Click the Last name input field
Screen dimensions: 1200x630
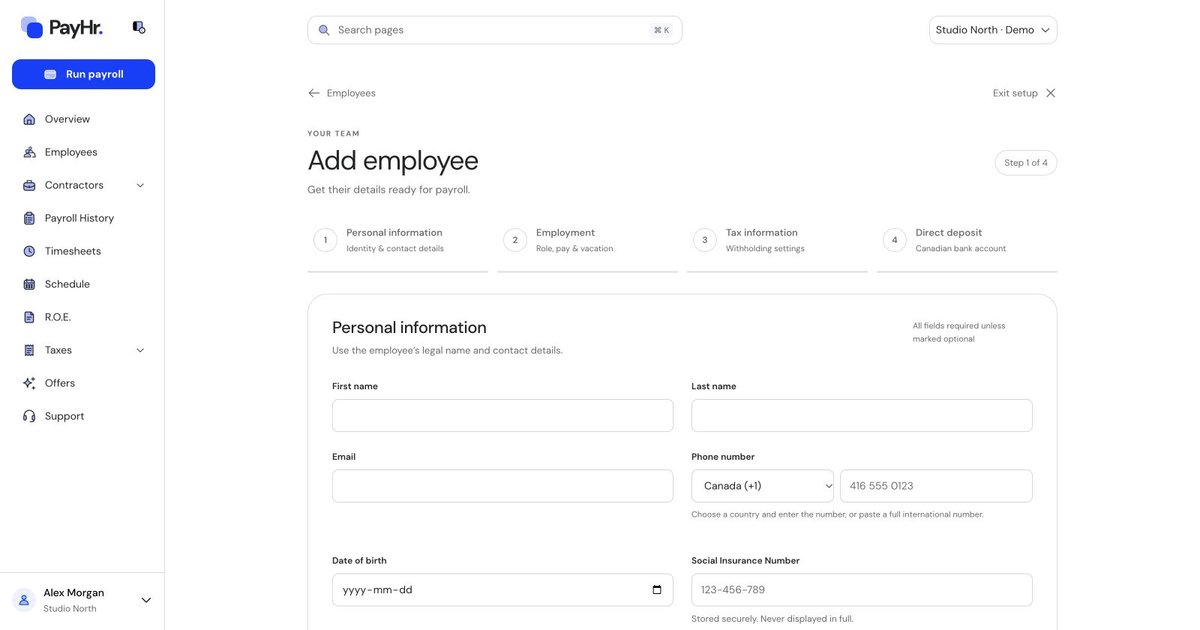click(x=862, y=416)
